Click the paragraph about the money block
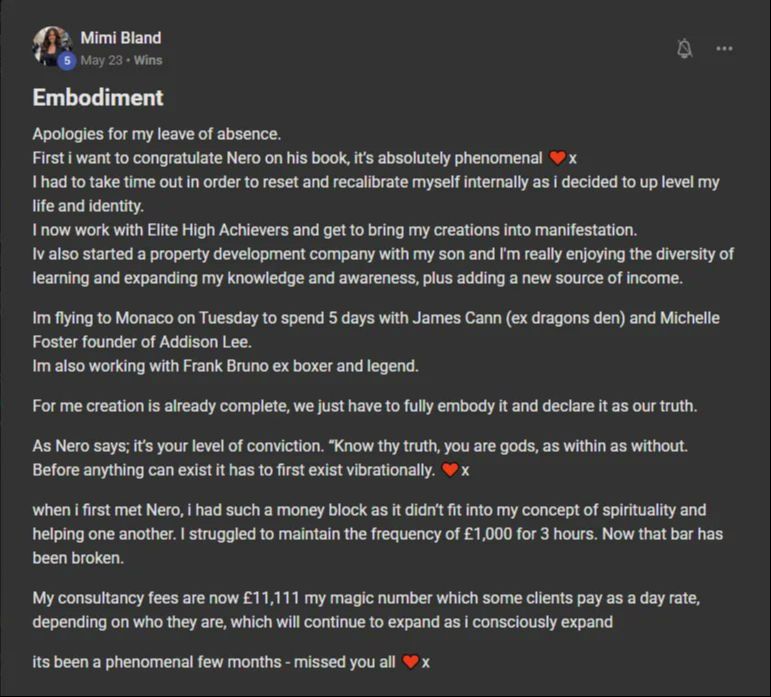This screenshot has height=697, width=771. click(x=378, y=534)
